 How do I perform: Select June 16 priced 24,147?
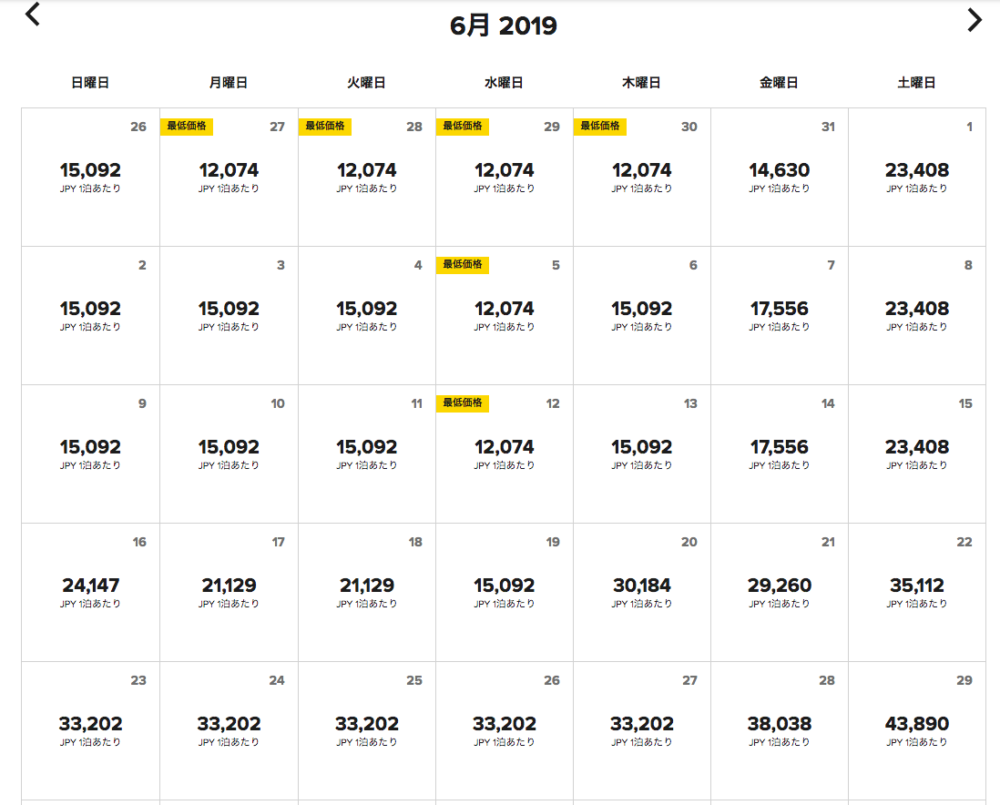tap(91, 593)
